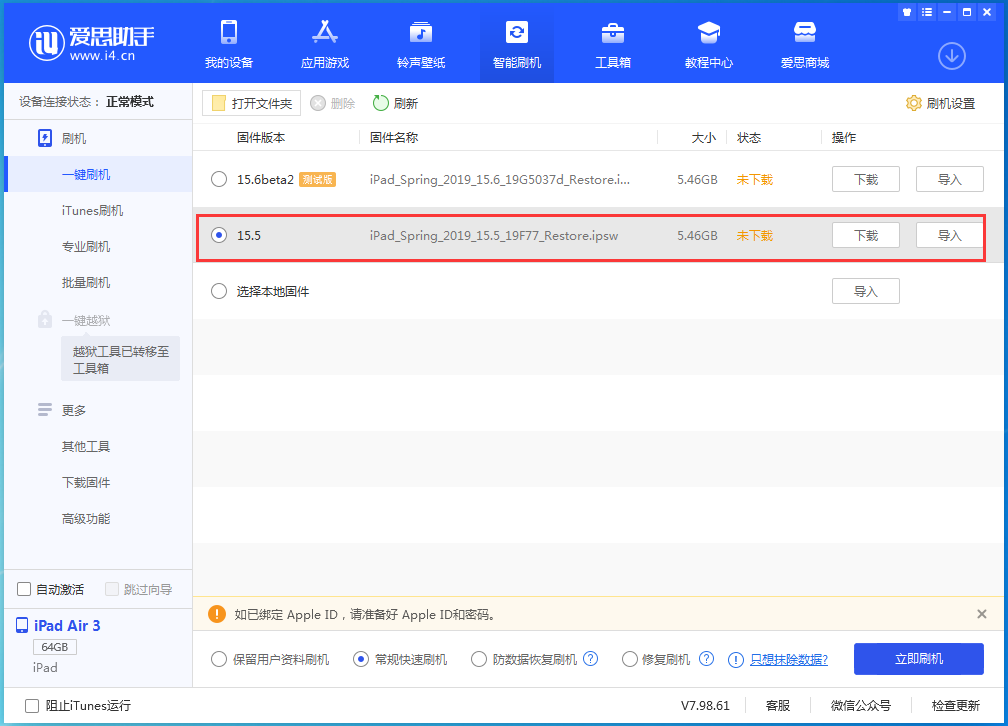Click the 爱思助手 logo

91,44
